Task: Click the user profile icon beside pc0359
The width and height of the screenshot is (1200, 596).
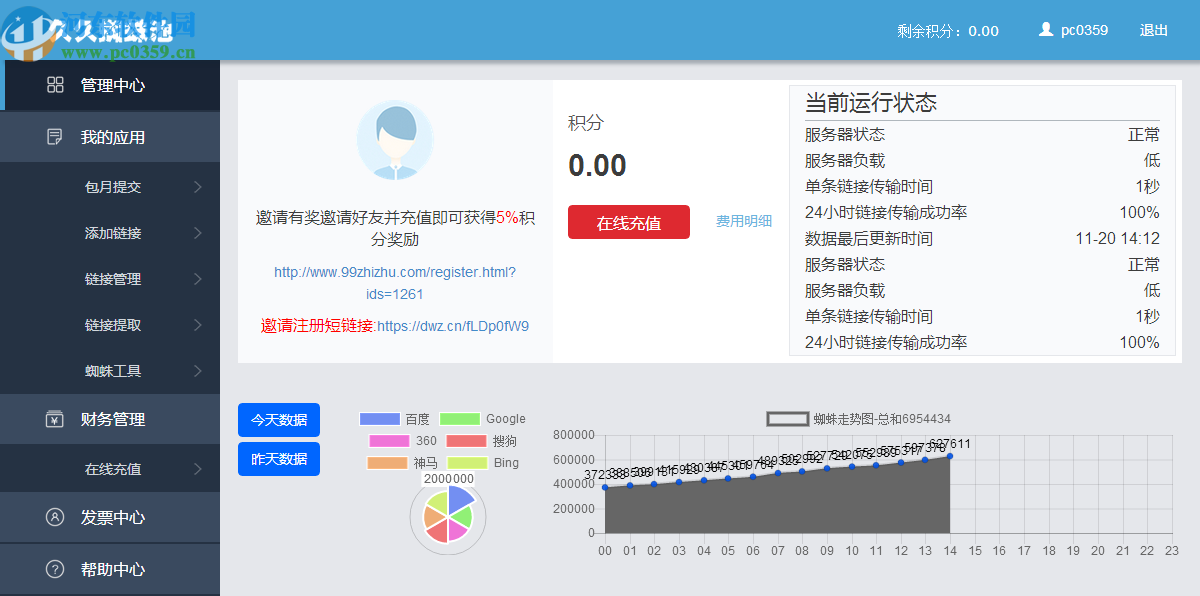Action: (1046, 30)
